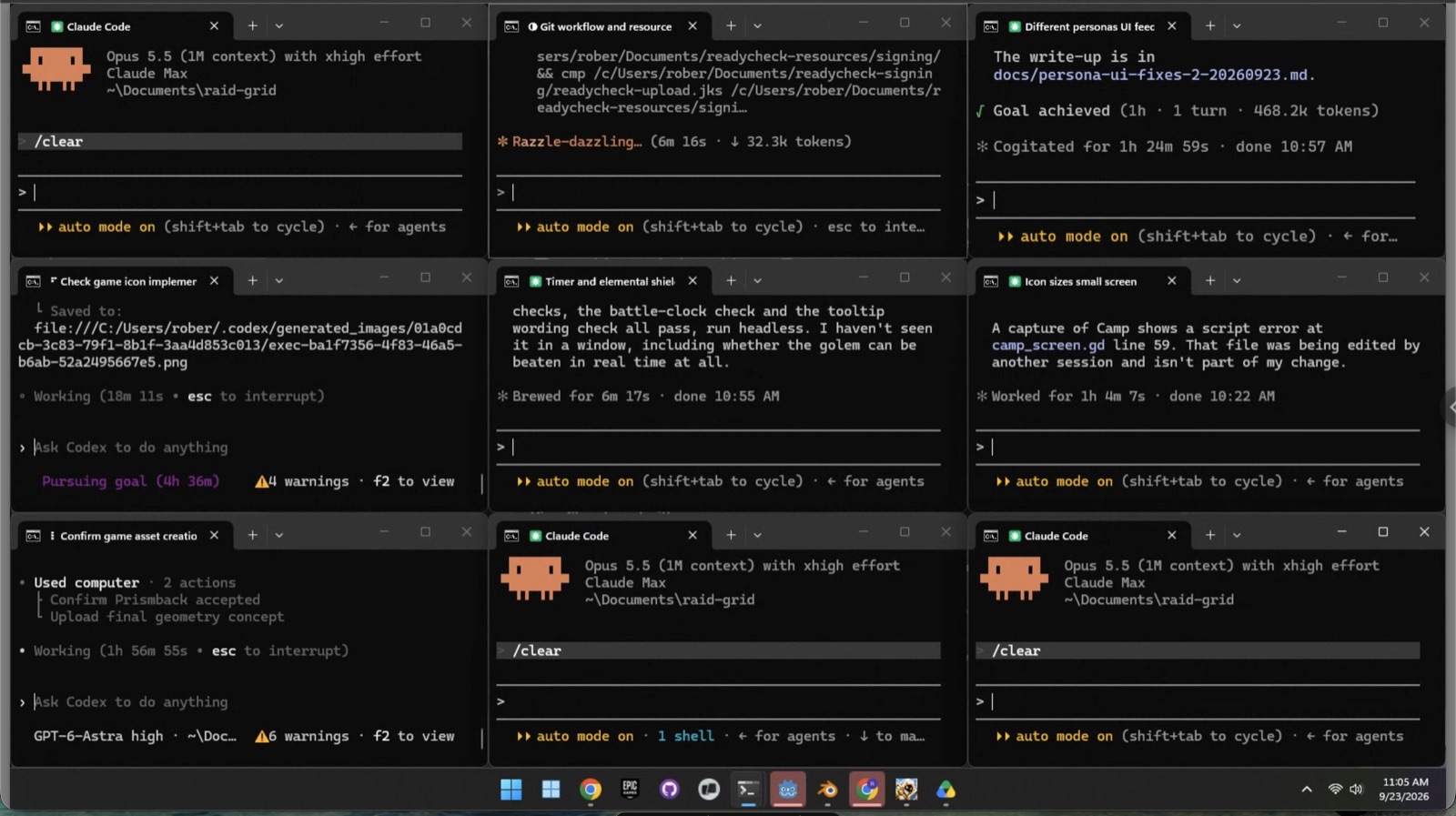Add new tab in Timer and elemental window
The image size is (1456, 816).
(x=731, y=281)
